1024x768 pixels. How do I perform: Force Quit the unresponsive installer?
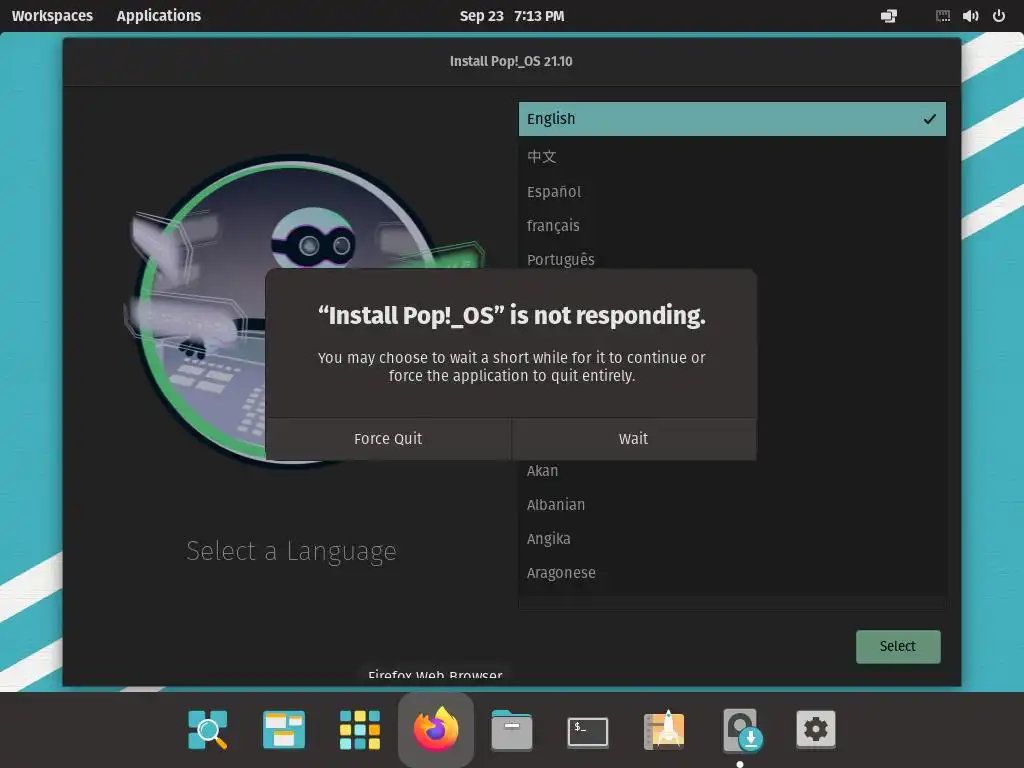coord(388,439)
